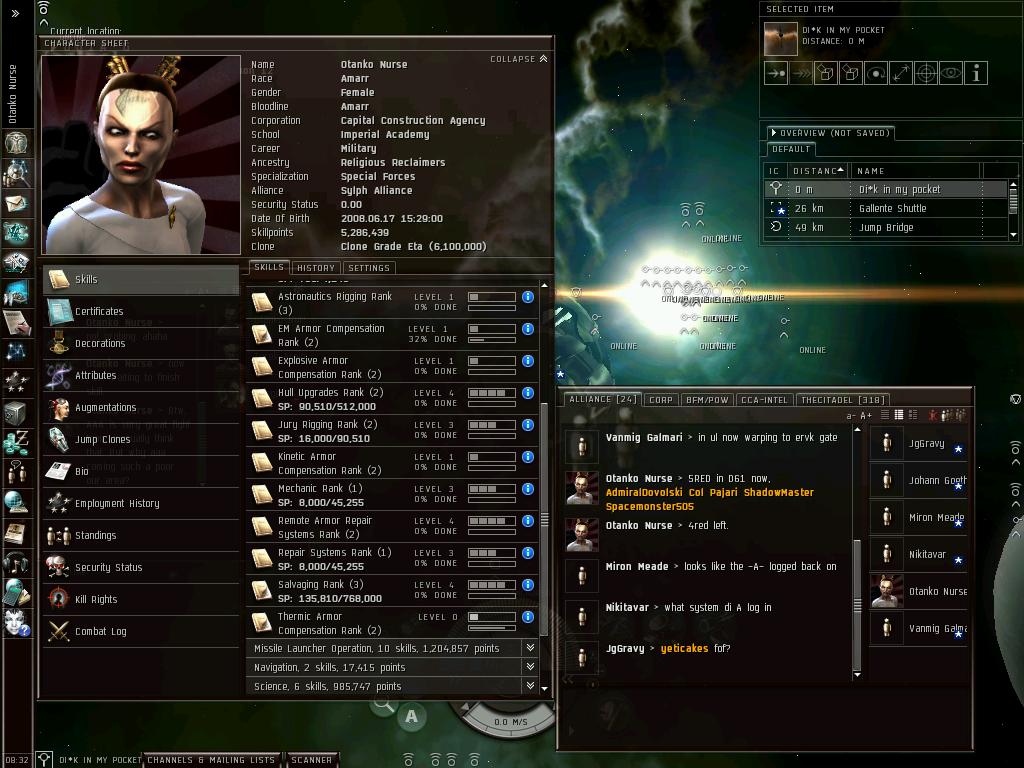Expand Science skill group

pyautogui.click(x=530, y=686)
